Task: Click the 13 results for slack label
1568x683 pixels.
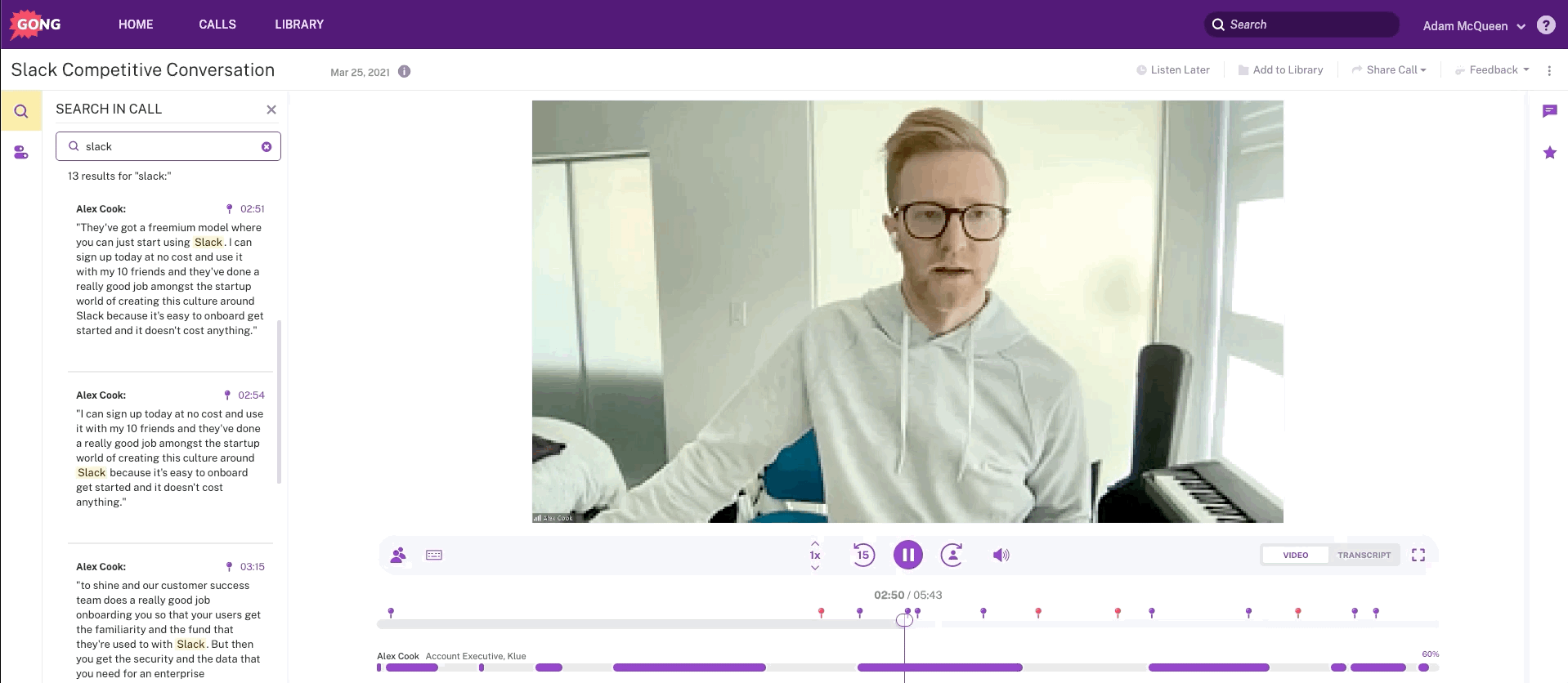Action: pyautogui.click(x=119, y=176)
